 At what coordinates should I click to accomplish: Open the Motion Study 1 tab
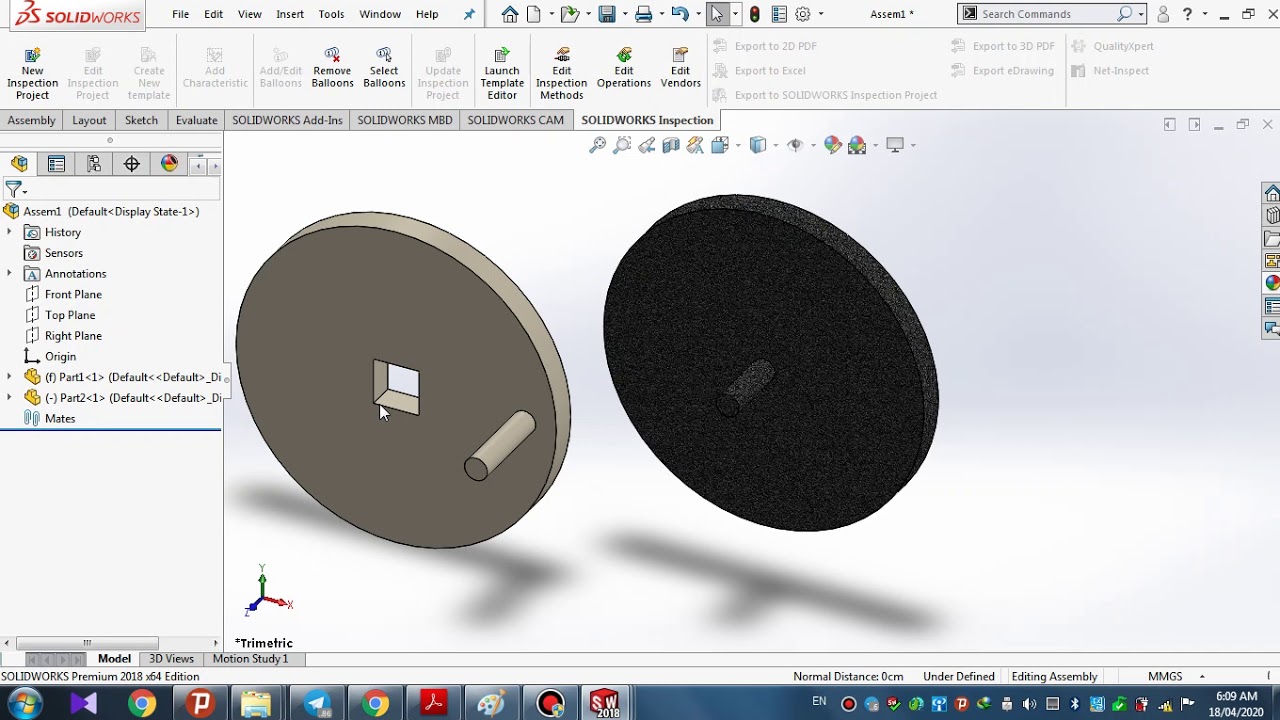[x=250, y=659]
